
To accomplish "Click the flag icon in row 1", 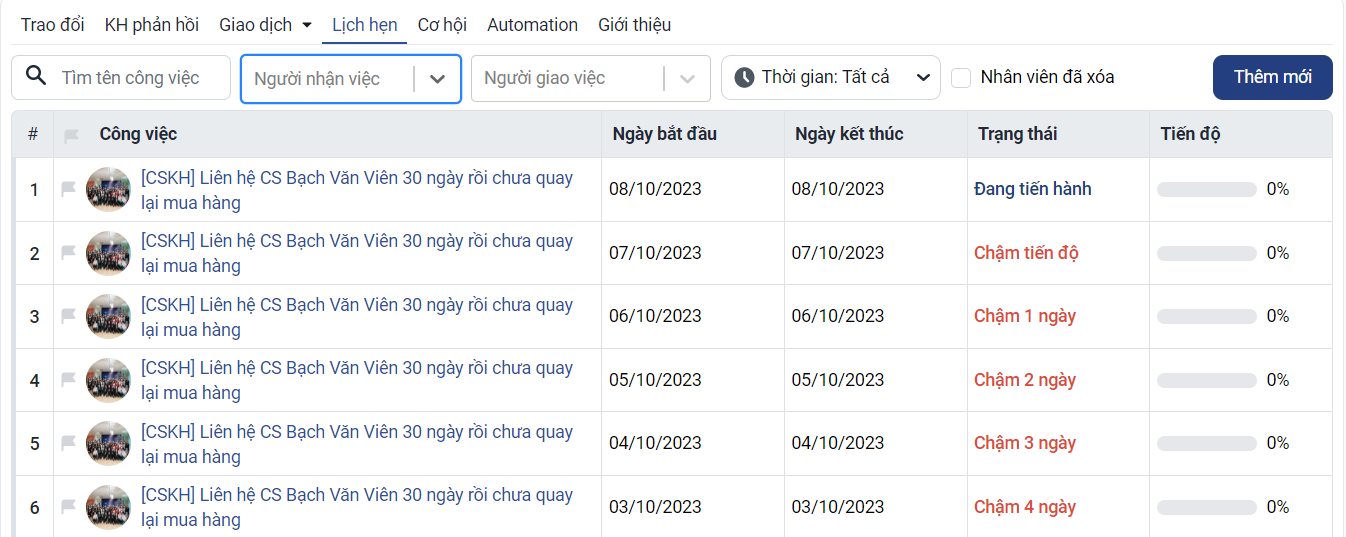I will [68, 189].
